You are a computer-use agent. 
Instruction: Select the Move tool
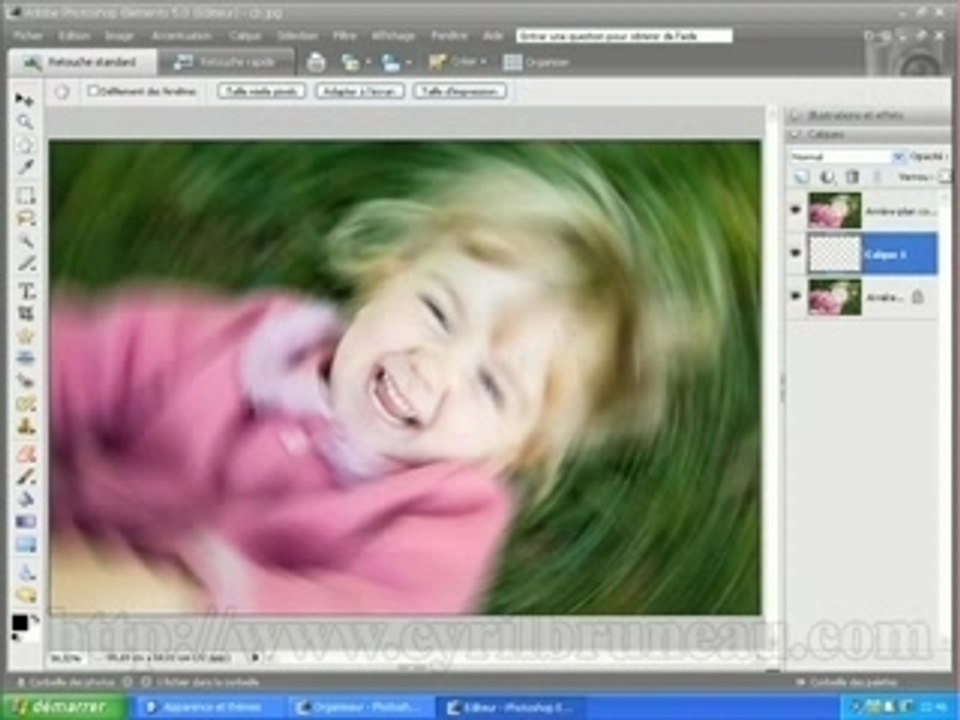[x=24, y=99]
